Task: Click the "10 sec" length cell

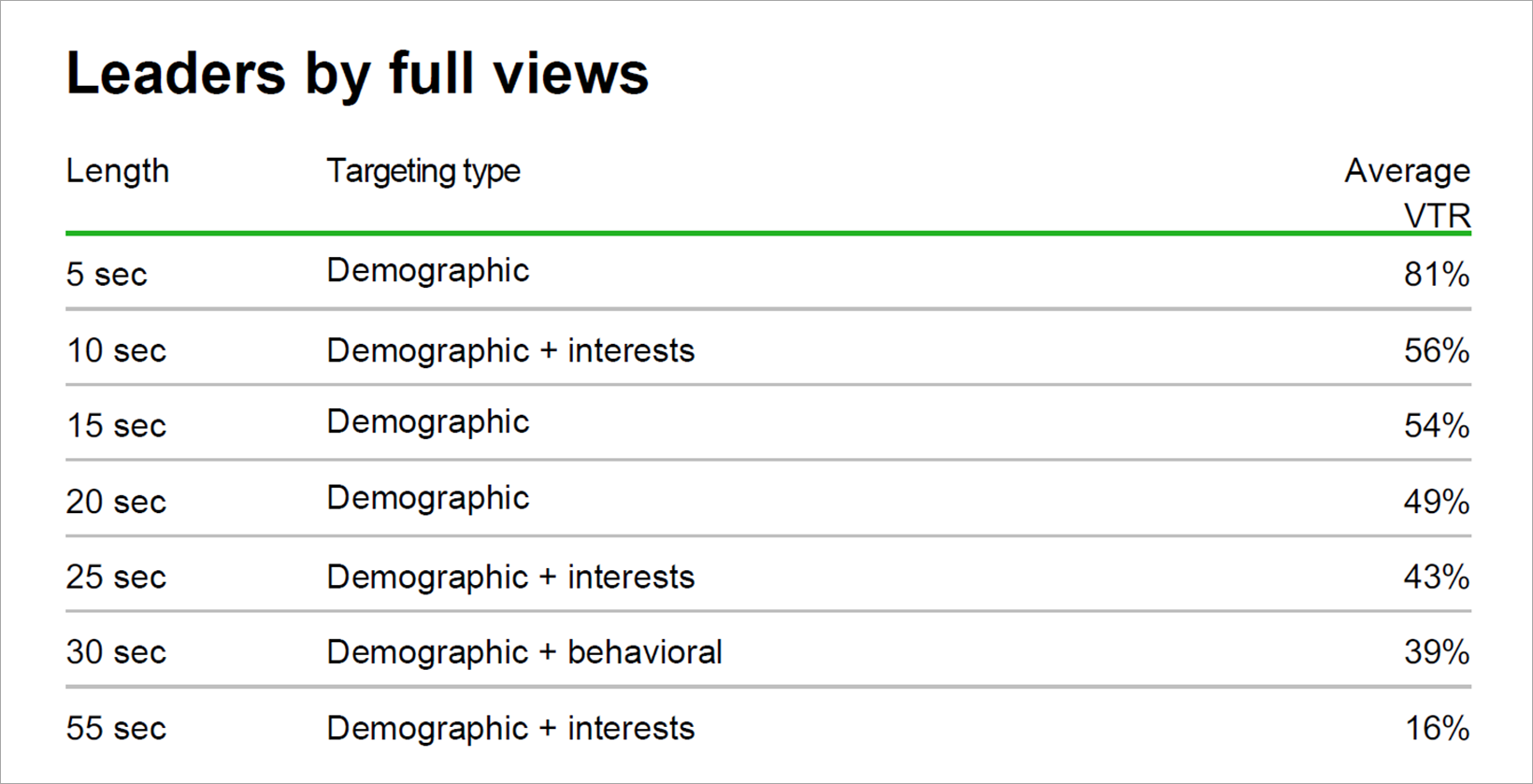Action: 116,351
